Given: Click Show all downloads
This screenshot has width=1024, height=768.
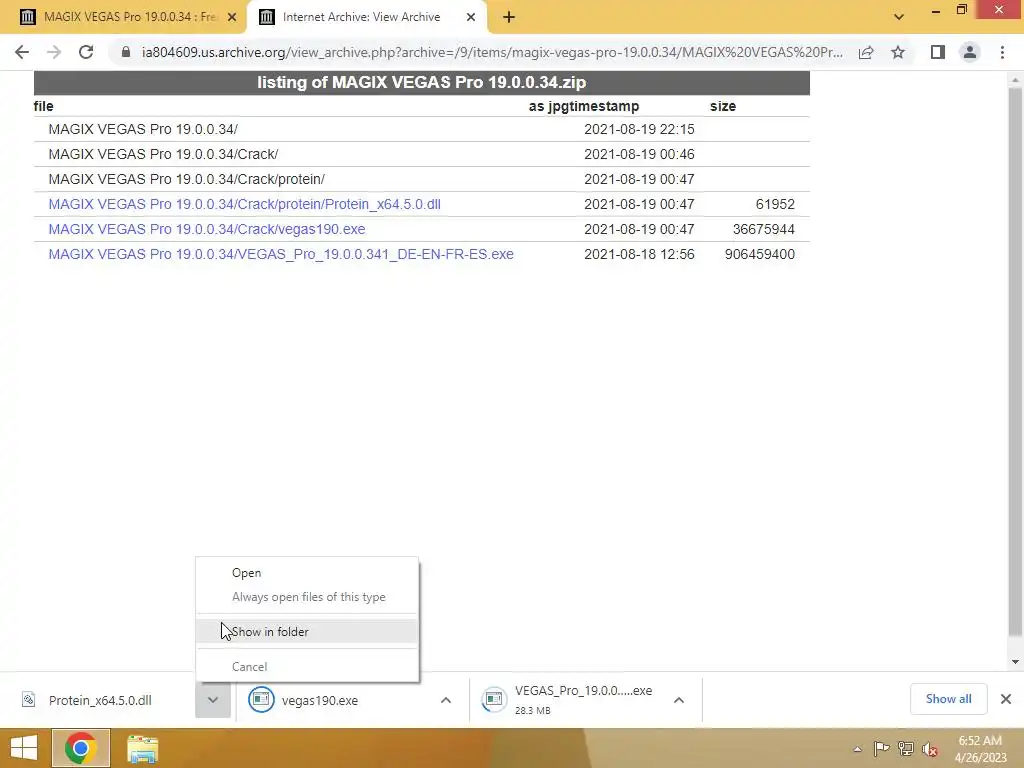Looking at the screenshot, I should tap(948, 699).
